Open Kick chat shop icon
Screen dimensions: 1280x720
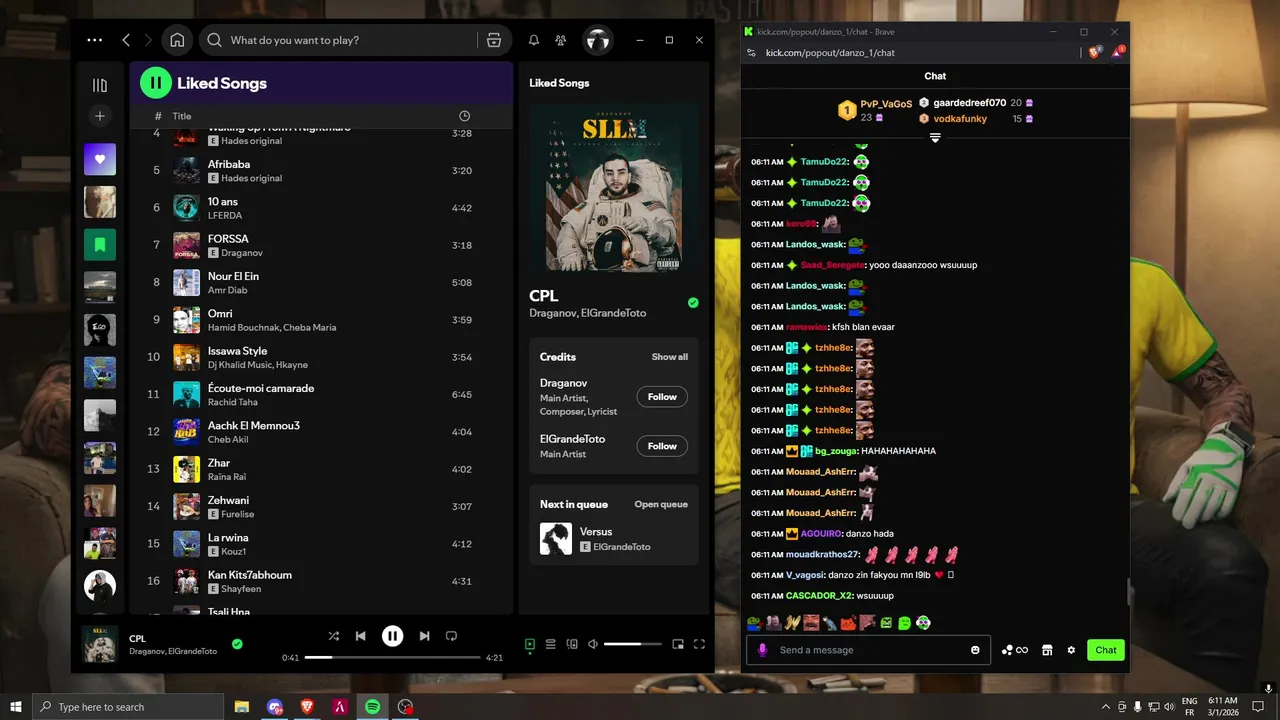click(1047, 650)
